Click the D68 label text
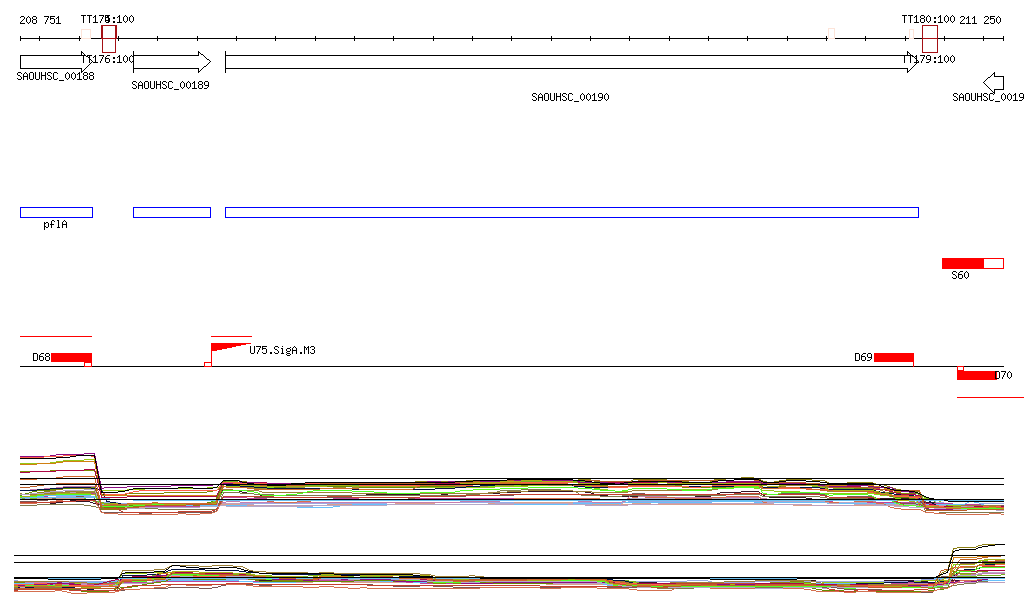Viewport: 1024px width, 611px height. click(41, 358)
